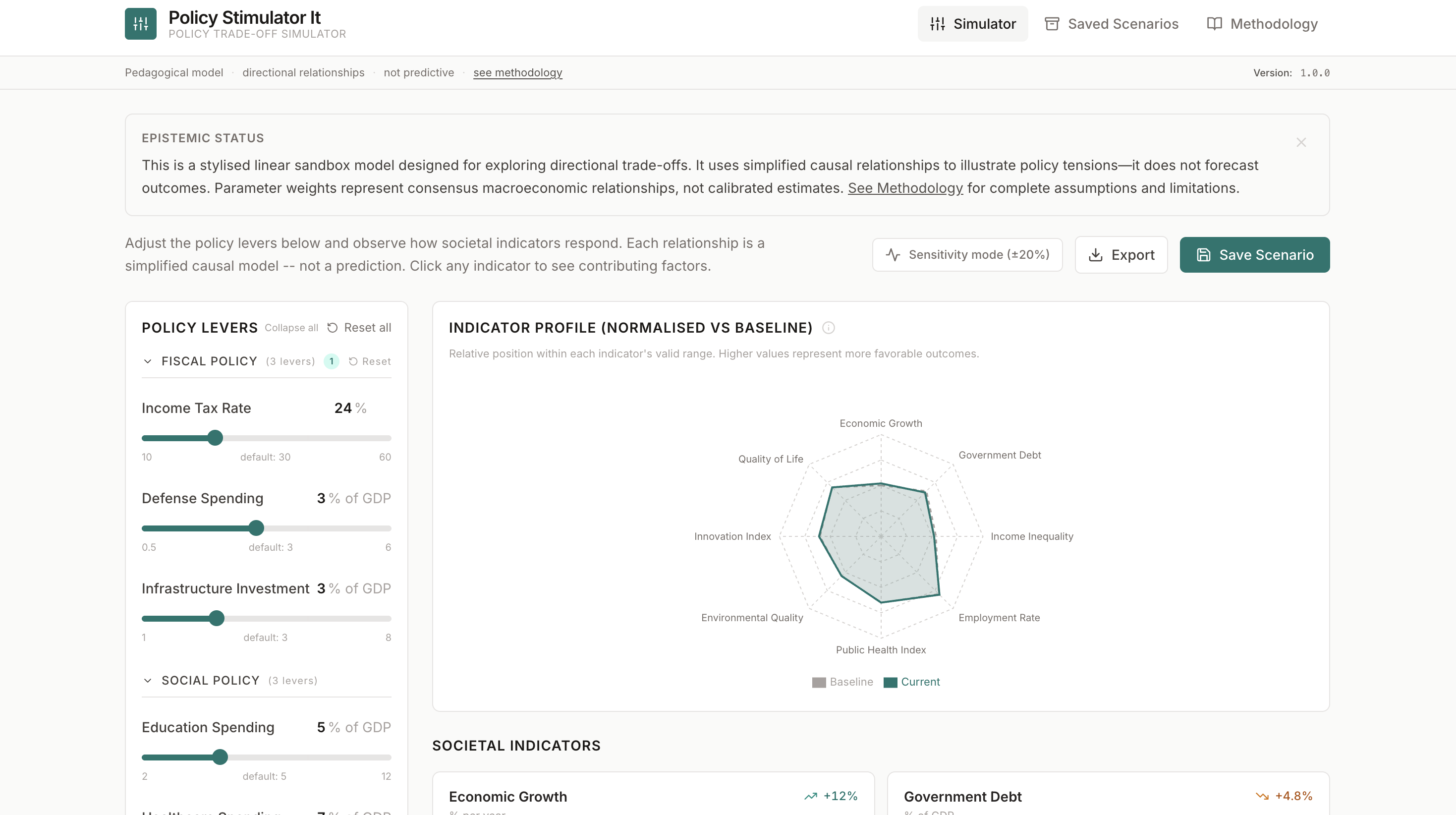This screenshot has height=815, width=1456.
Task: Click the Government Debt downward trend icon
Action: [x=1262, y=796]
